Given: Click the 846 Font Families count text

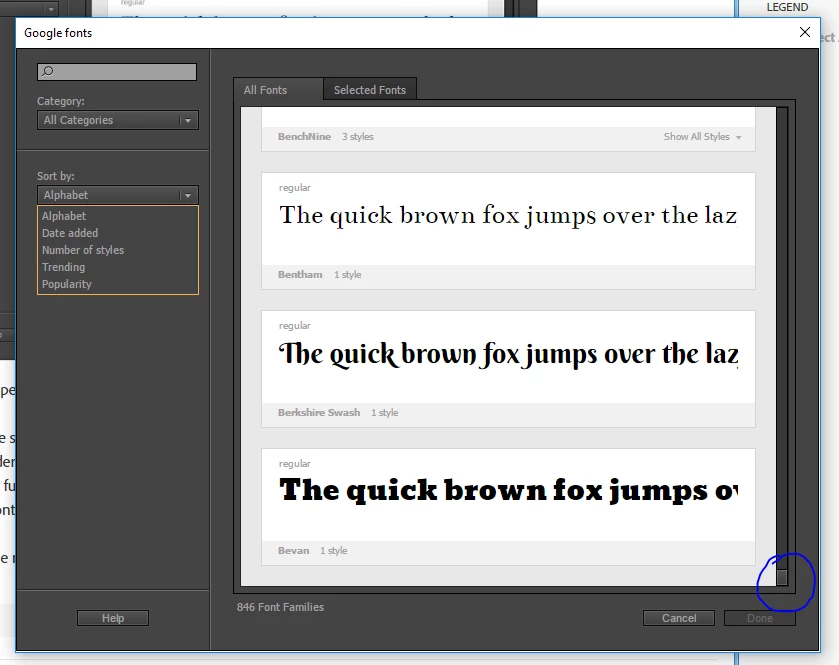Looking at the screenshot, I should (280, 607).
